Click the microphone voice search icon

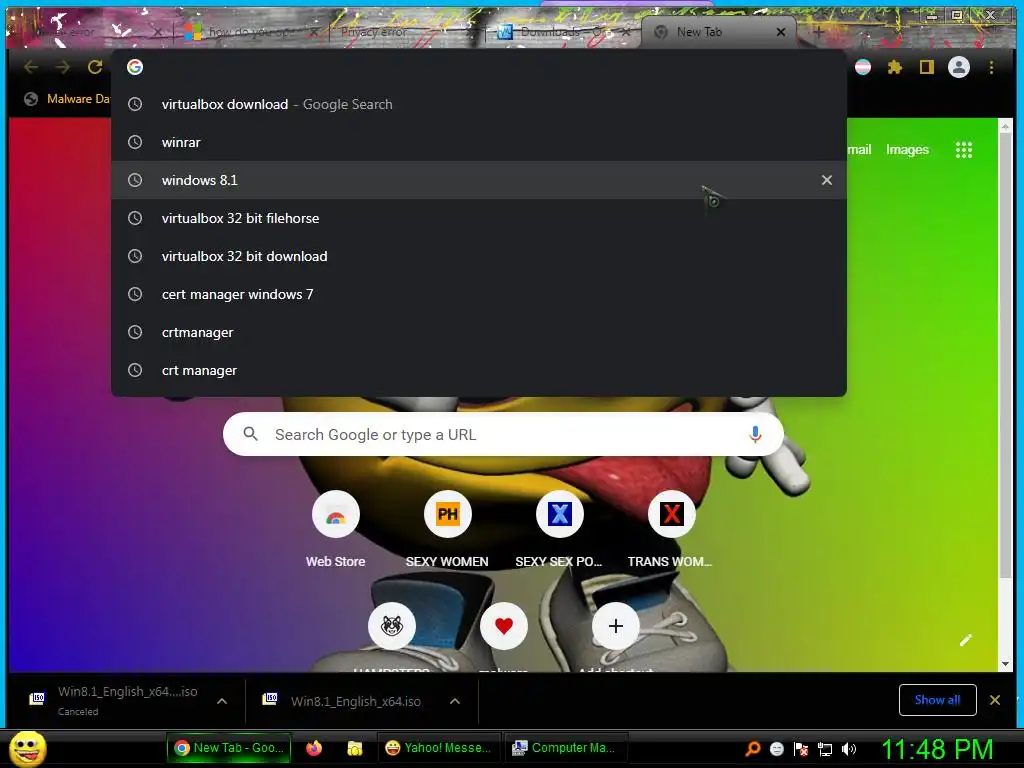click(x=755, y=434)
